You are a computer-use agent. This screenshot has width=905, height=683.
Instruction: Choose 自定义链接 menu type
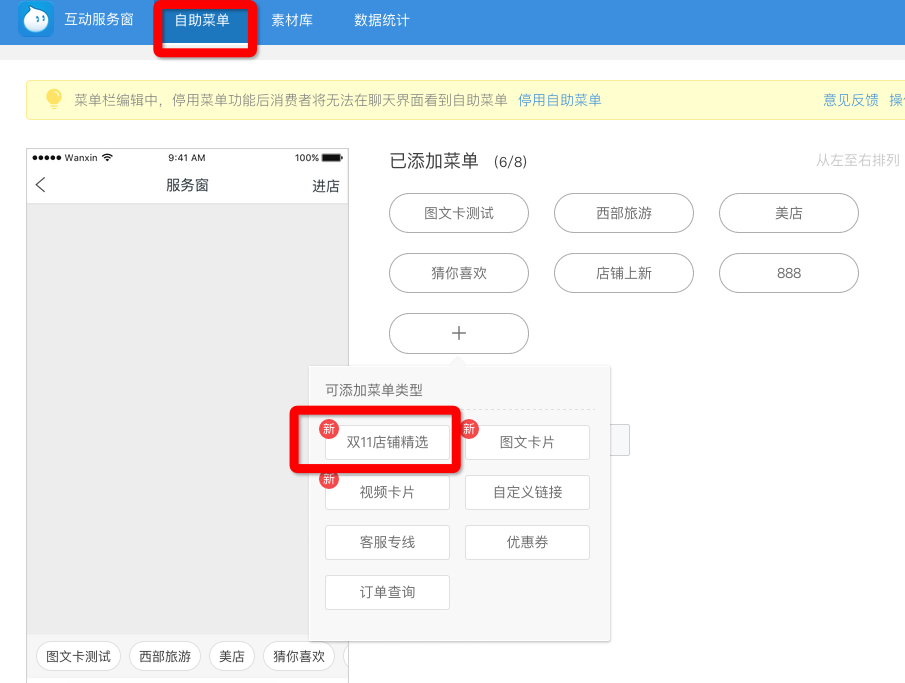click(x=527, y=492)
